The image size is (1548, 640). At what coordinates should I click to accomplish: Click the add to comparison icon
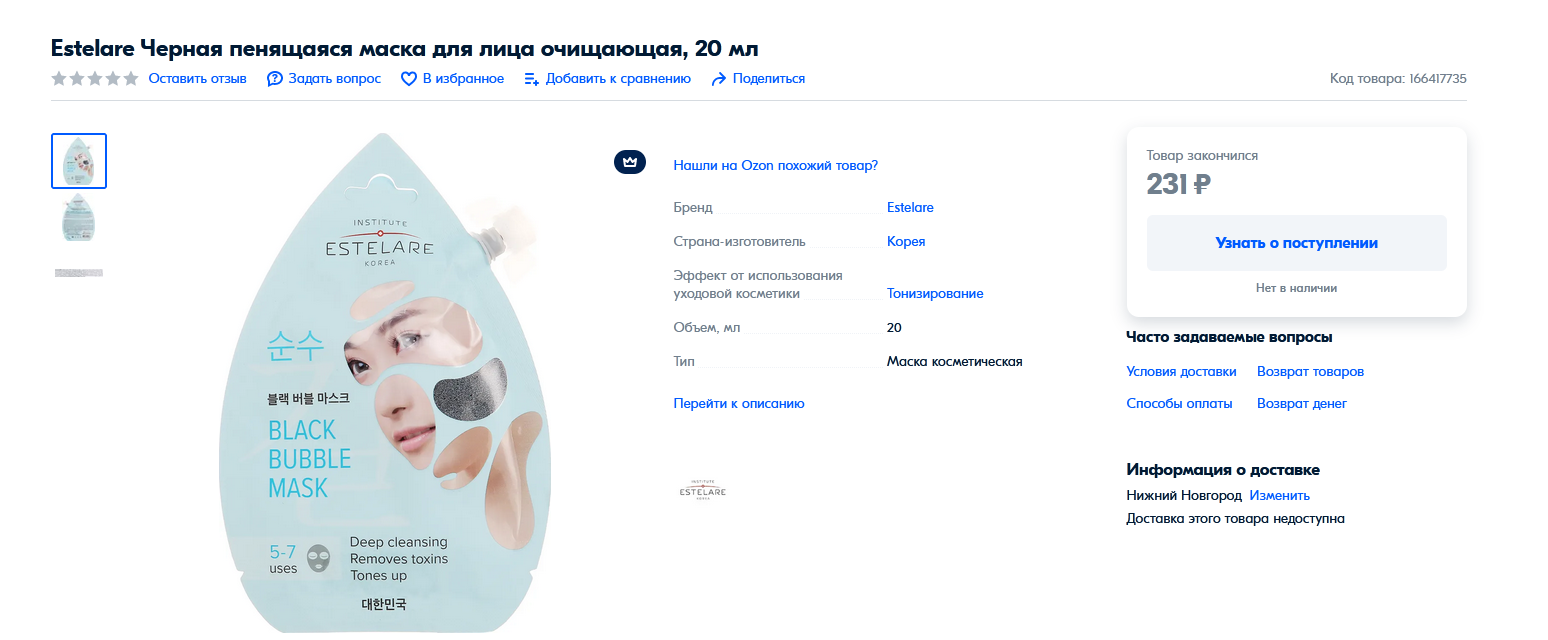(x=532, y=79)
